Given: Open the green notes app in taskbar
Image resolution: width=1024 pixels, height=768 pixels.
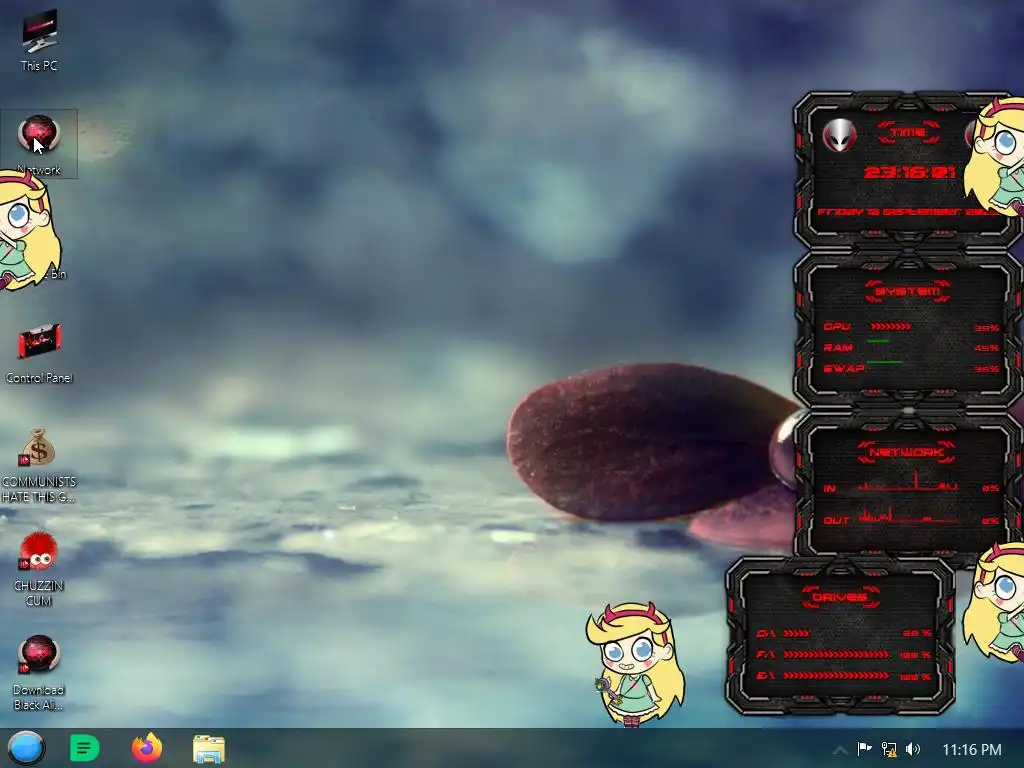Looking at the screenshot, I should [85, 748].
